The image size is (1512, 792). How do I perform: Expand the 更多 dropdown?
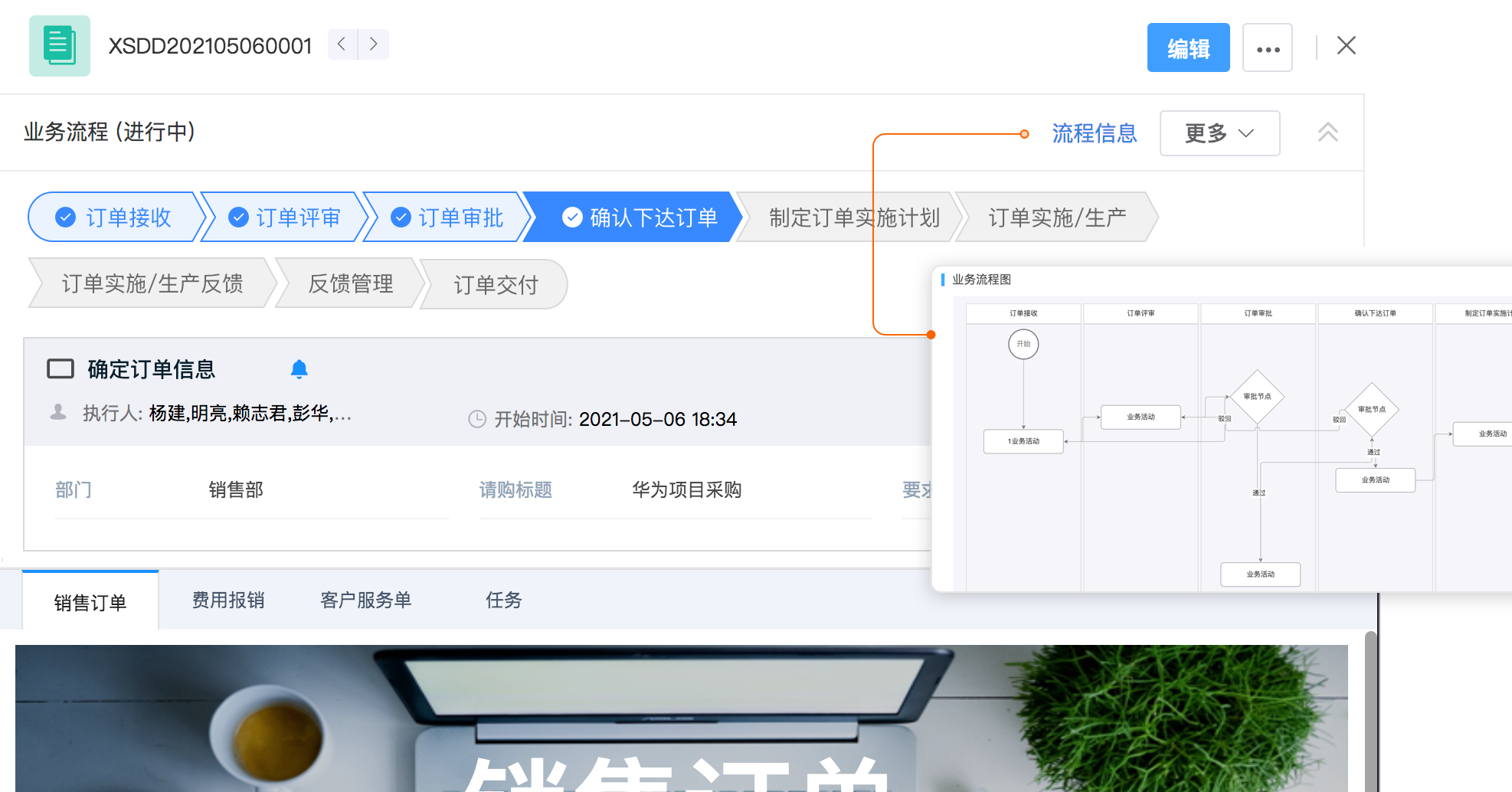coord(1219,133)
